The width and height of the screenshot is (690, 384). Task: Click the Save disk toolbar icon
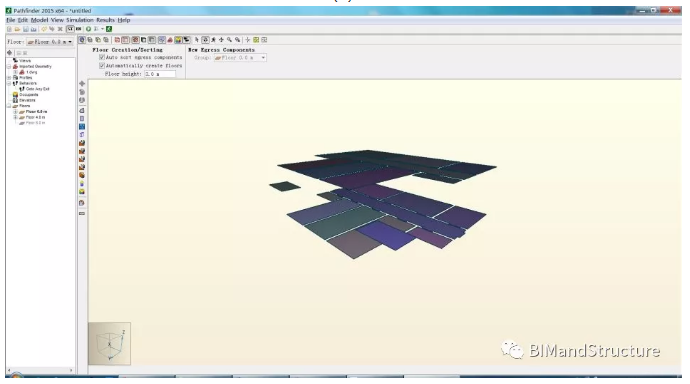click(26, 29)
